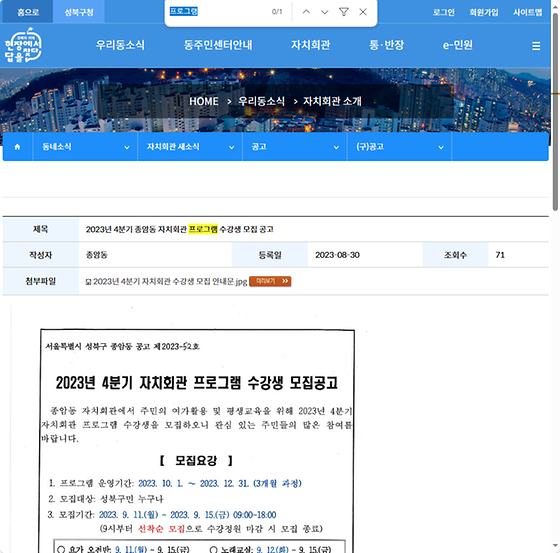Click 자치회관 소개 in breadcrumb
Image resolution: width=560 pixels, height=553 pixels.
click(332, 101)
